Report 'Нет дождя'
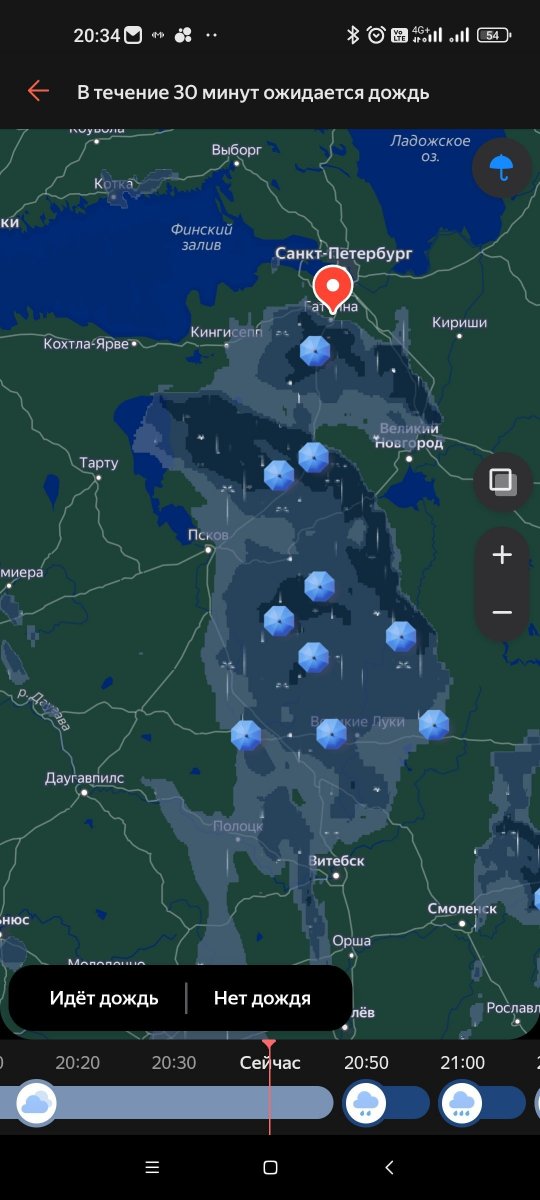The image size is (540, 1200). (262, 998)
